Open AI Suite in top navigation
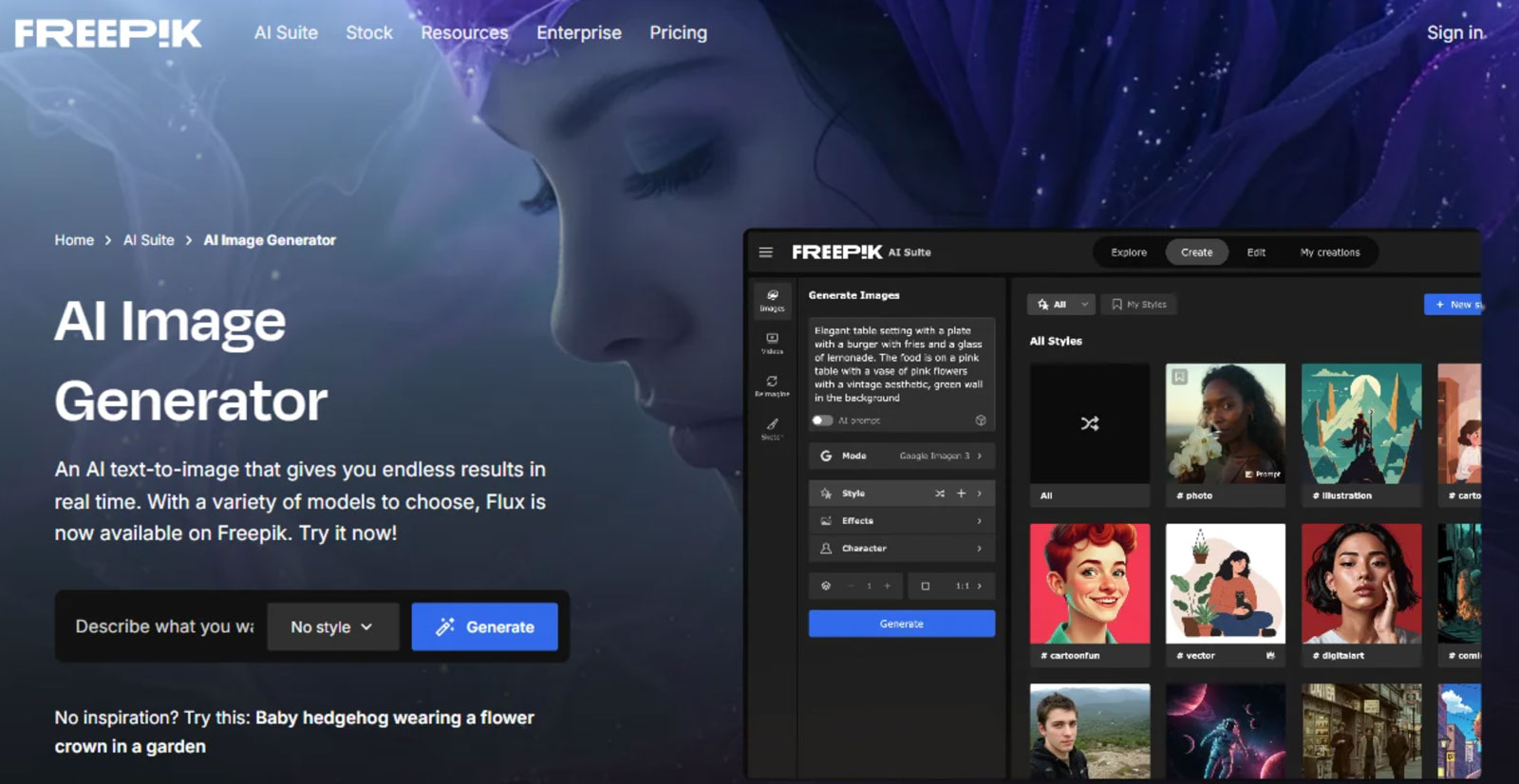Image resolution: width=1519 pixels, height=784 pixels. point(286,32)
